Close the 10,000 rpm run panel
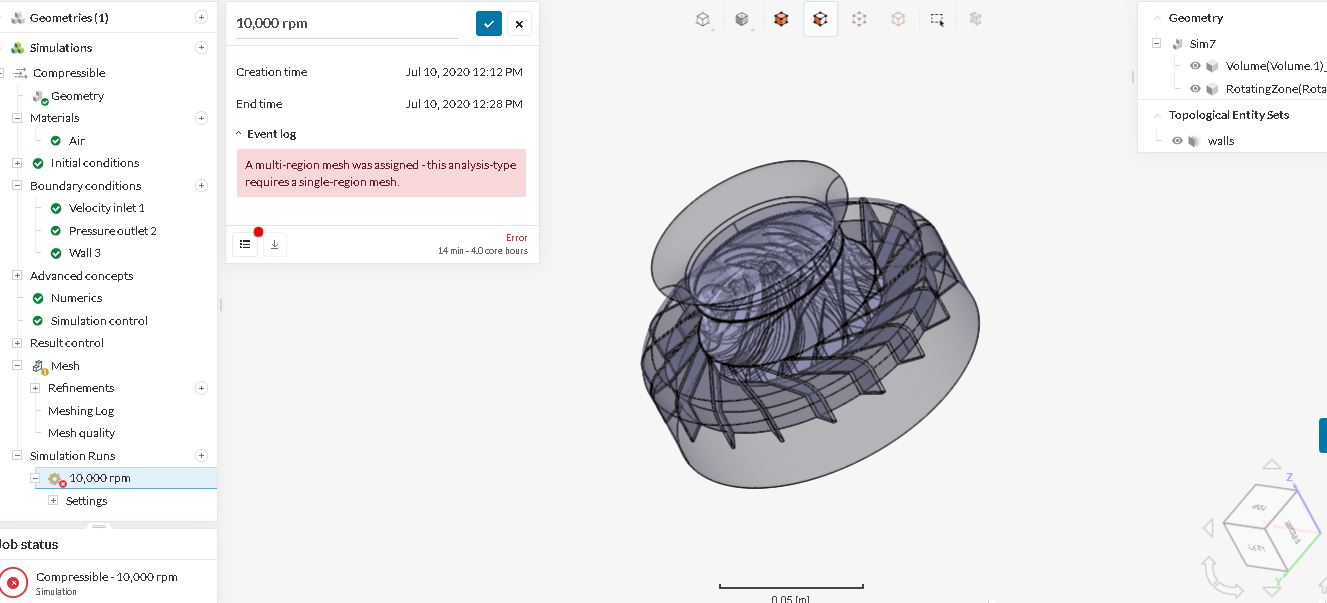Screen dimensions: 1327x603 pos(519,24)
